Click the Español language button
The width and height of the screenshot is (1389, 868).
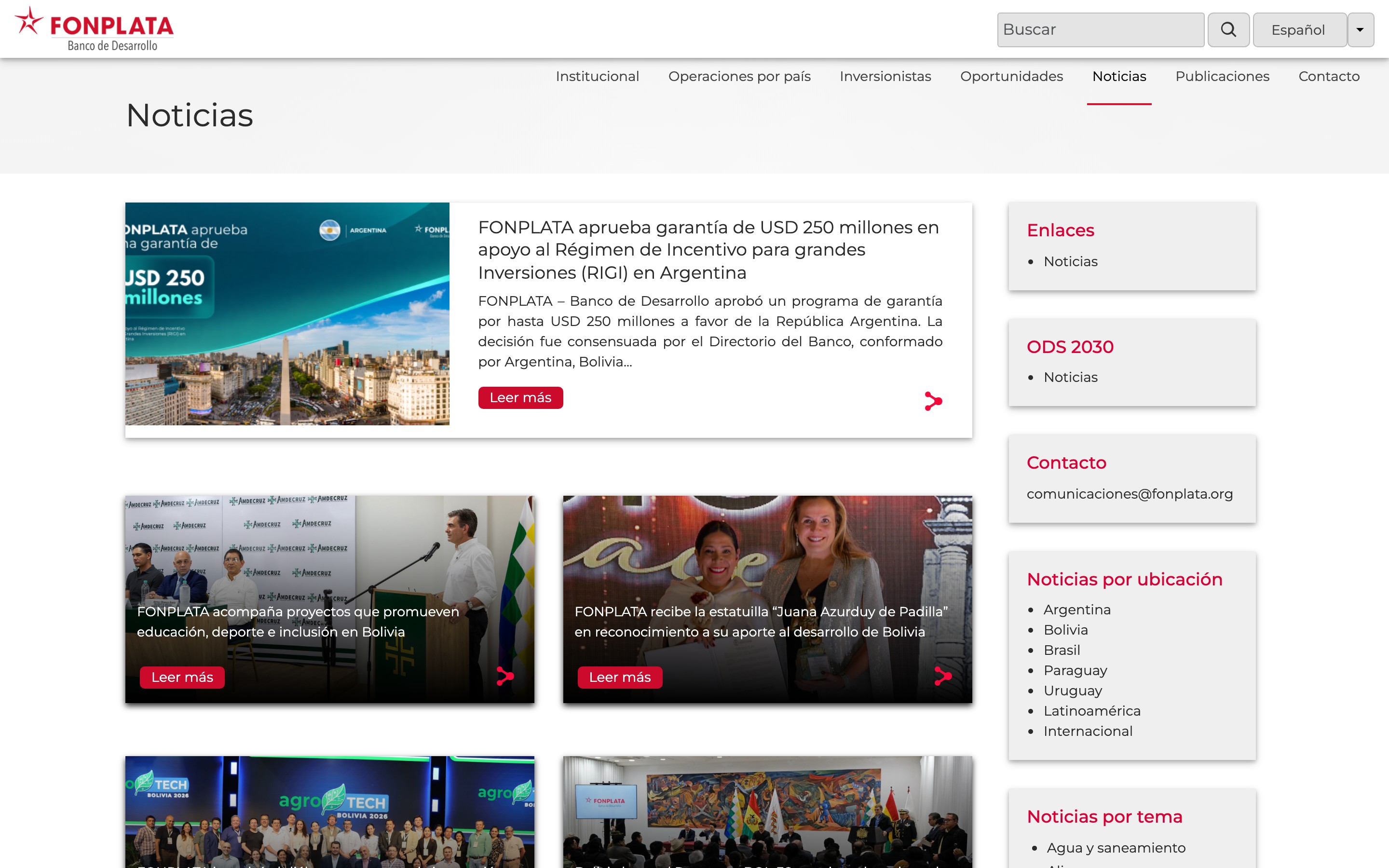1299,30
